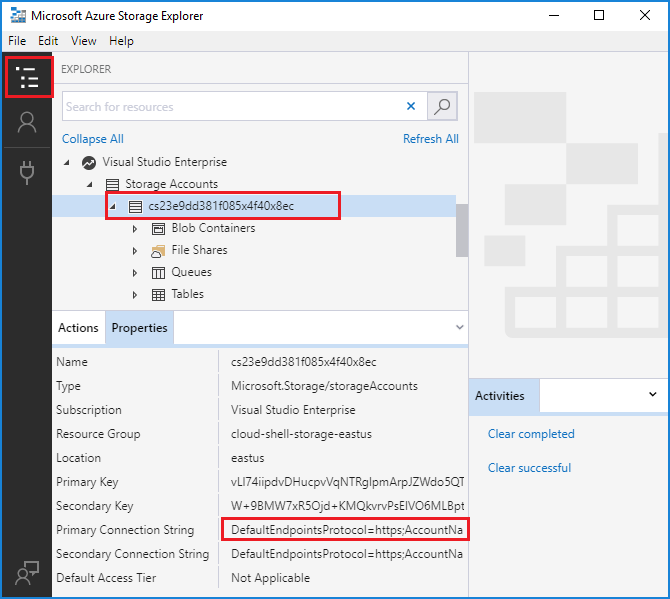Click the Storage Accounts node icon
The image size is (670, 599).
112,185
